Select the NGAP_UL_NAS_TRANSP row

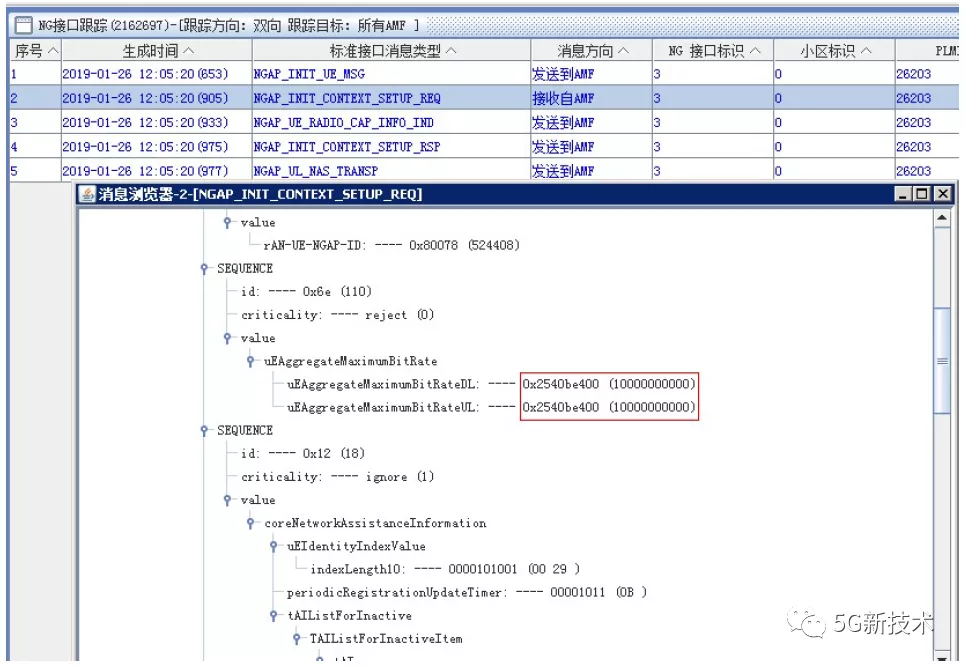(484, 171)
